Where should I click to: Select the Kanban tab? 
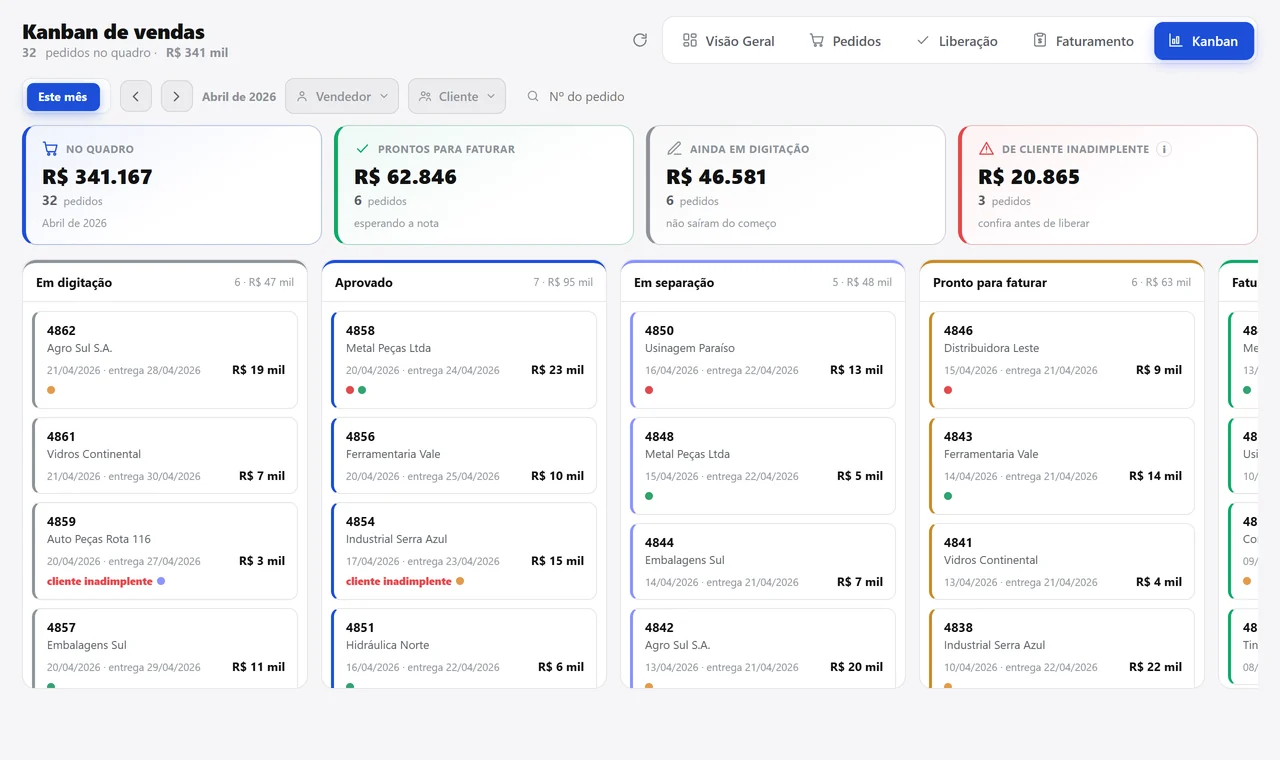coord(1204,41)
